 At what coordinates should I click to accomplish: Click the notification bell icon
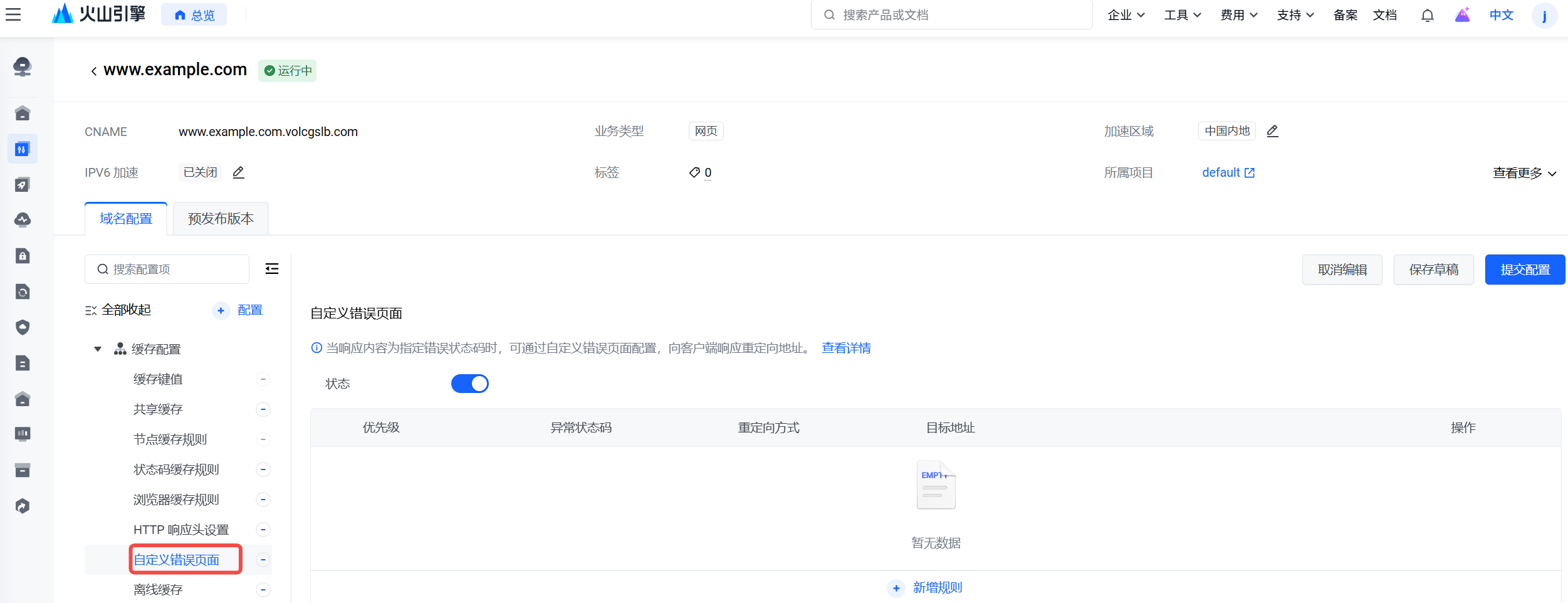click(x=1427, y=15)
